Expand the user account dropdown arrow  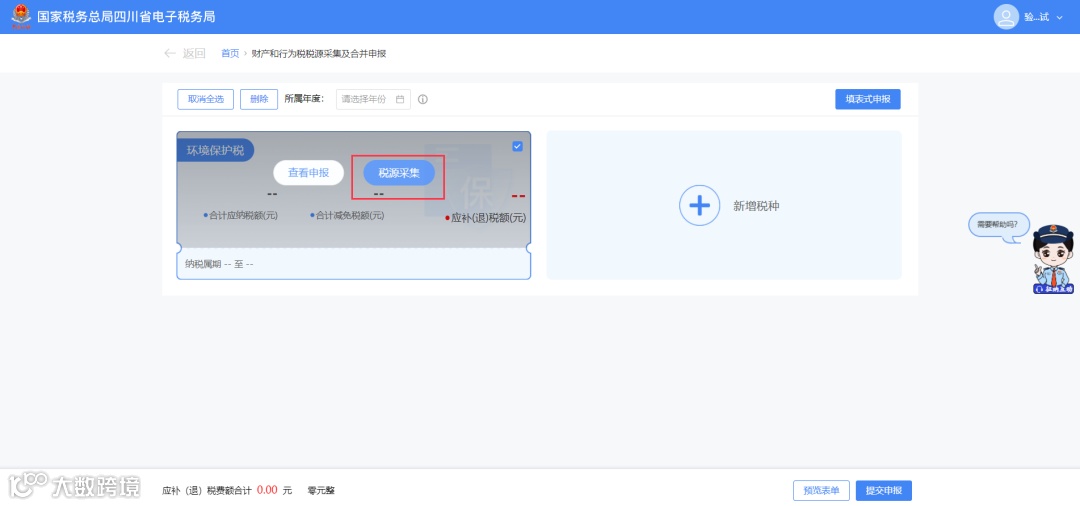coord(1059,17)
